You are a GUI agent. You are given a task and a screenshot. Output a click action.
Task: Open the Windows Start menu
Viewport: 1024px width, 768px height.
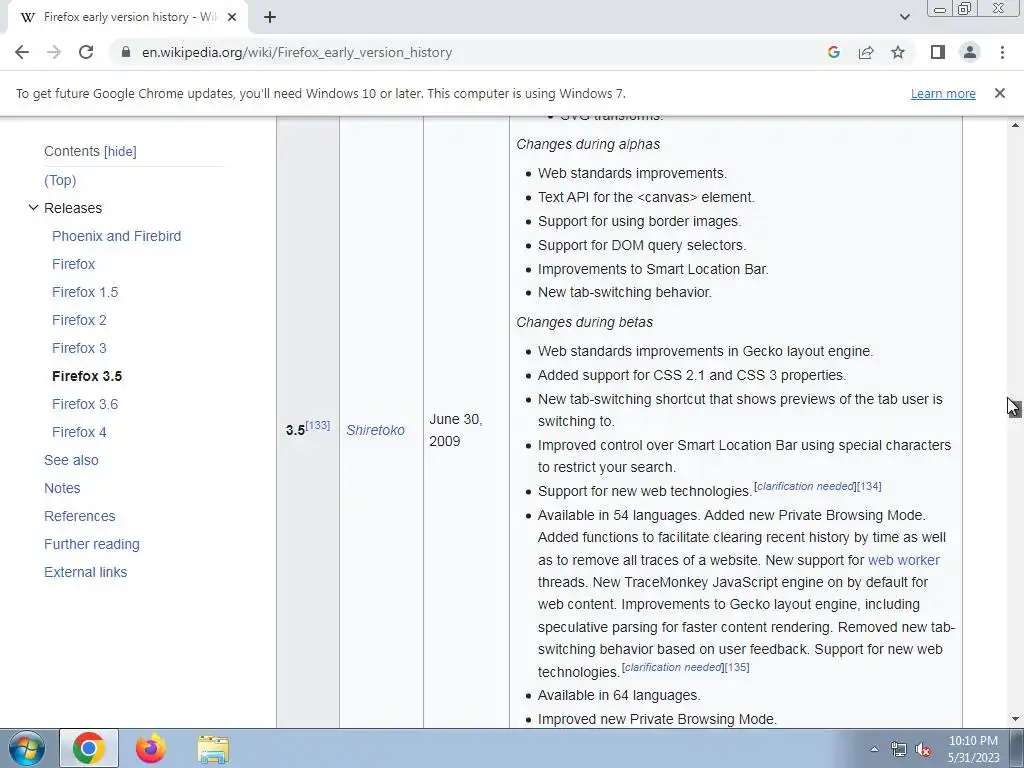(x=26, y=748)
